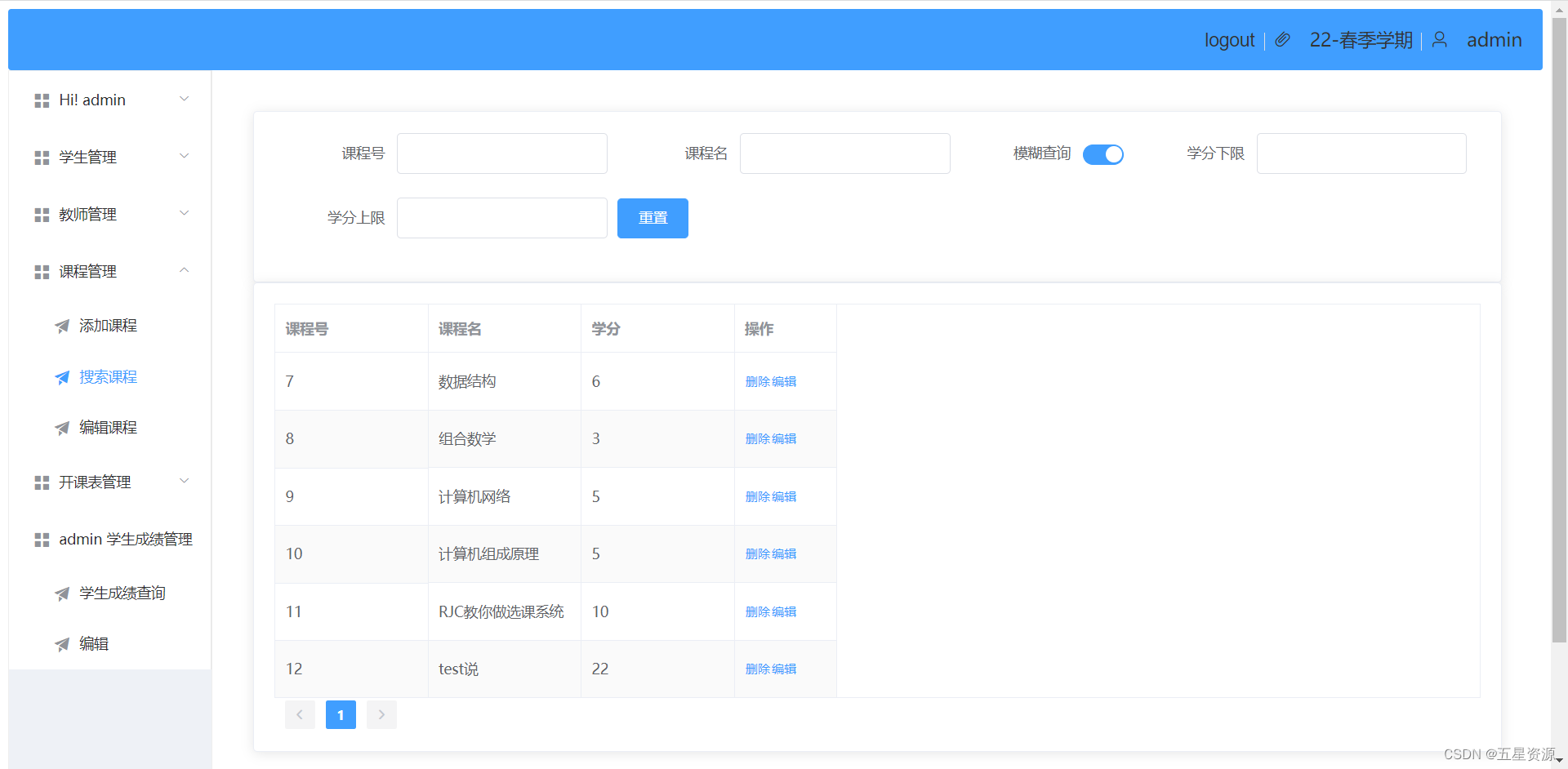
Task: Click the grid icon beside 教师管理
Action: click(42, 215)
